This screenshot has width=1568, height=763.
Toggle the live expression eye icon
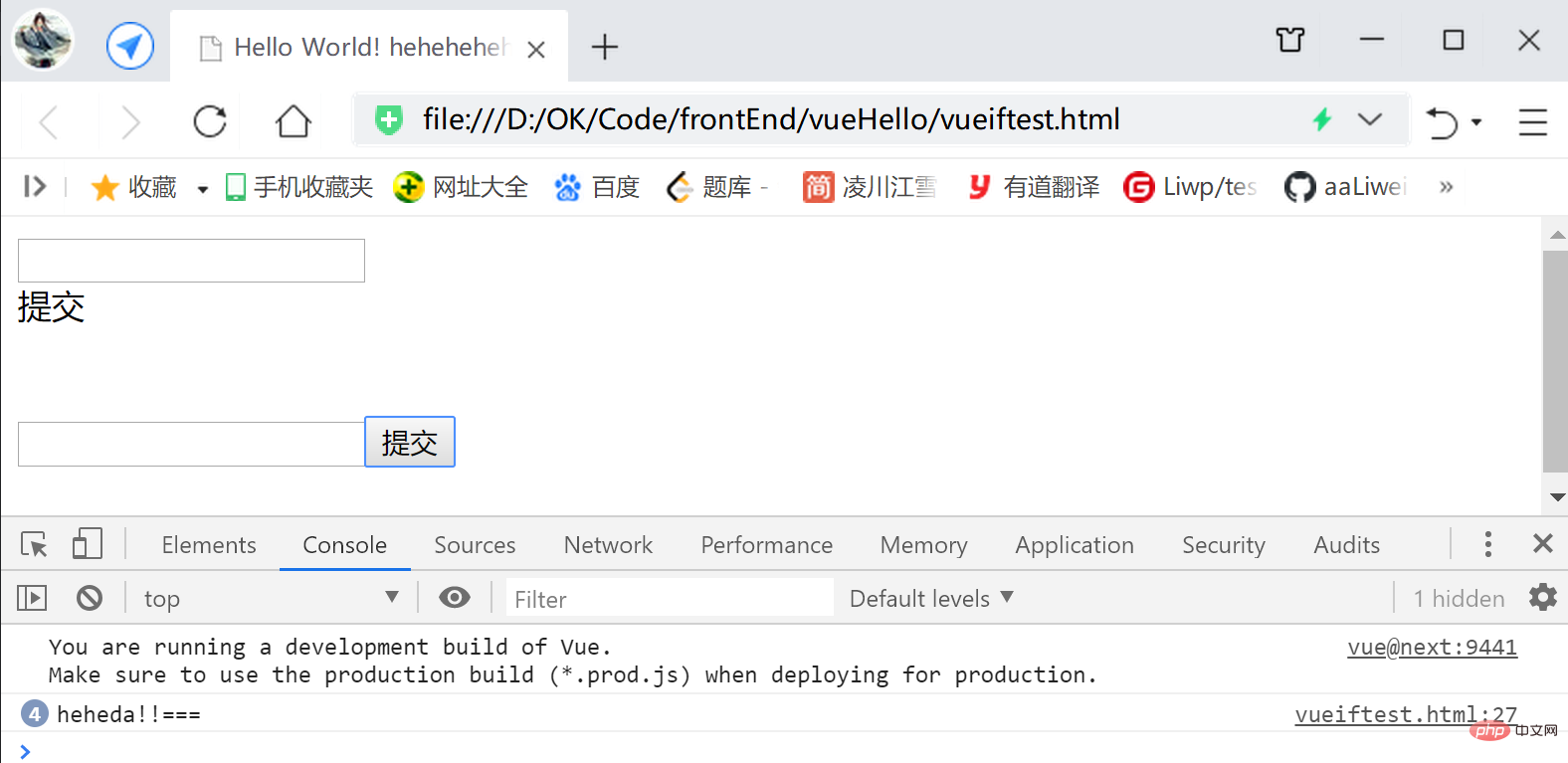pos(455,597)
